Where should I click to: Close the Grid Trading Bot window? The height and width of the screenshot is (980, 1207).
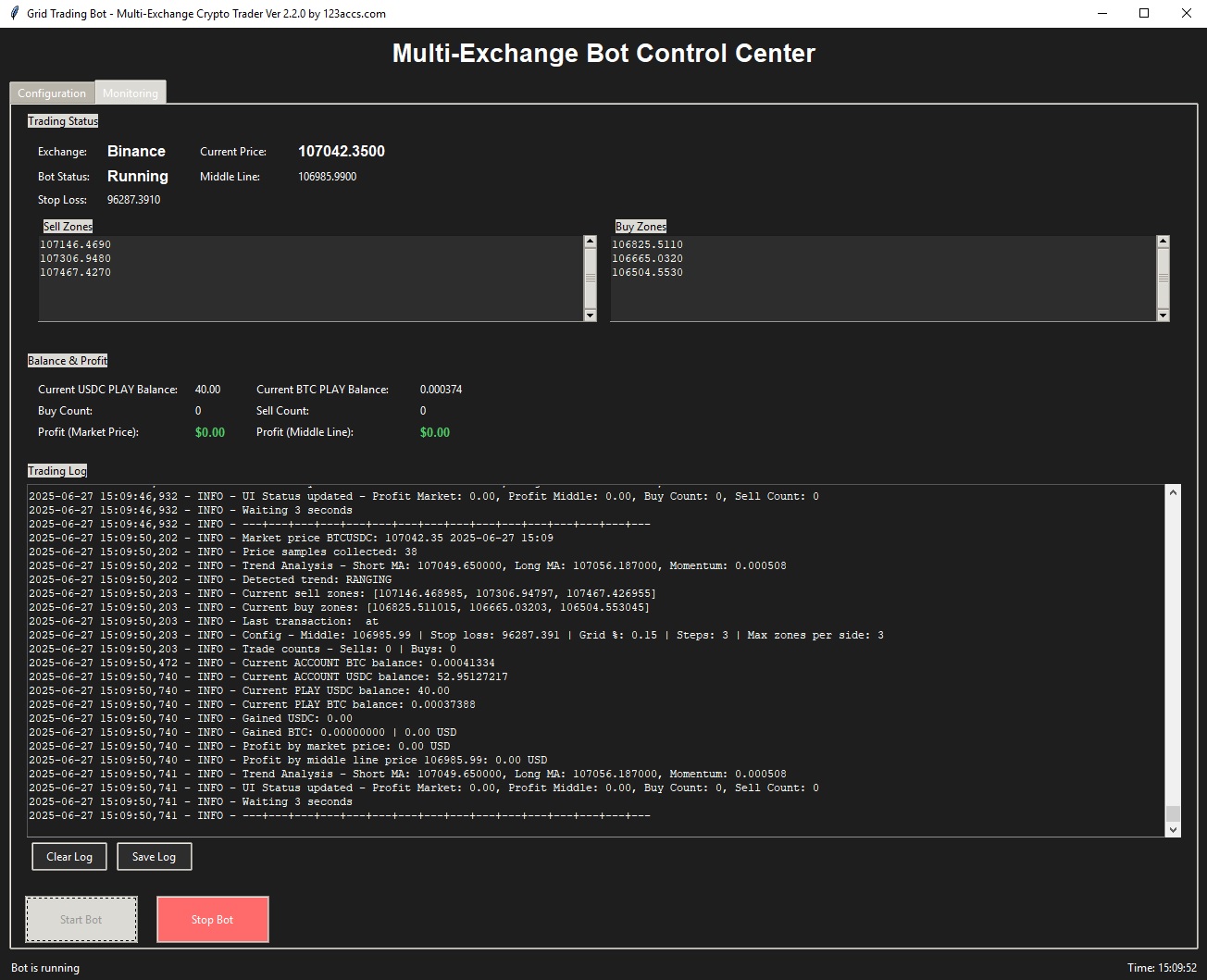tap(1187, 13)
